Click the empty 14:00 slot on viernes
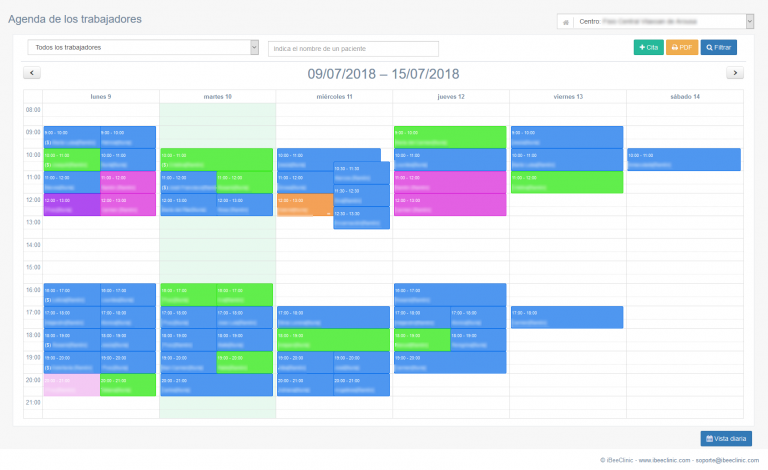768x470 pixels. pyautogui.click(x=567, y=244)
